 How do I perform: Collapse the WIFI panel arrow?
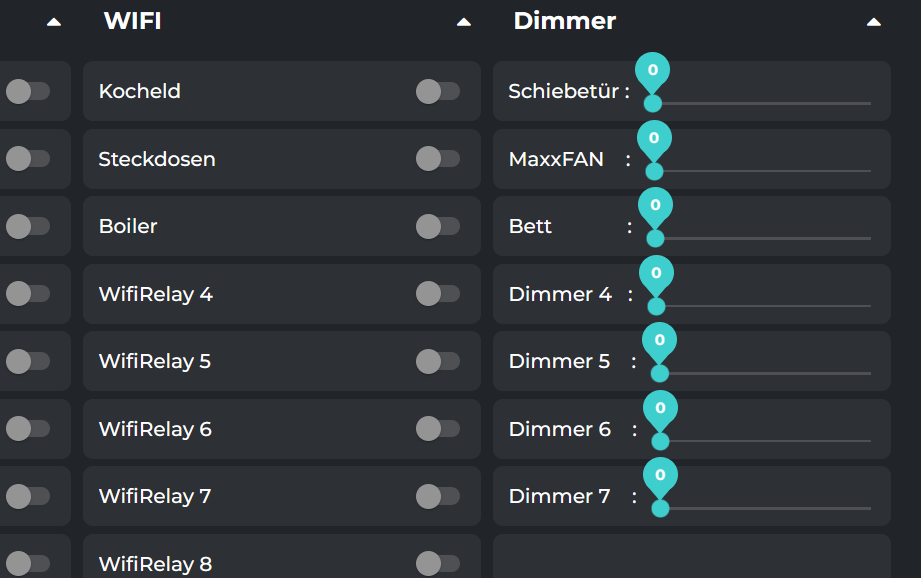(x=463, y=22)
